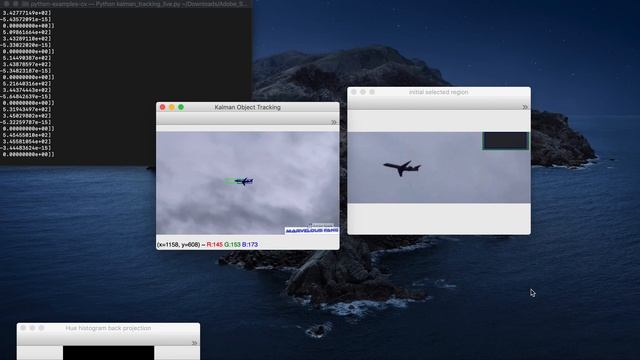Screen dimensions: 640x360
Task: Click terminal line beginning "5.21"
Action: pyautogui.click(x=27, y=84)
